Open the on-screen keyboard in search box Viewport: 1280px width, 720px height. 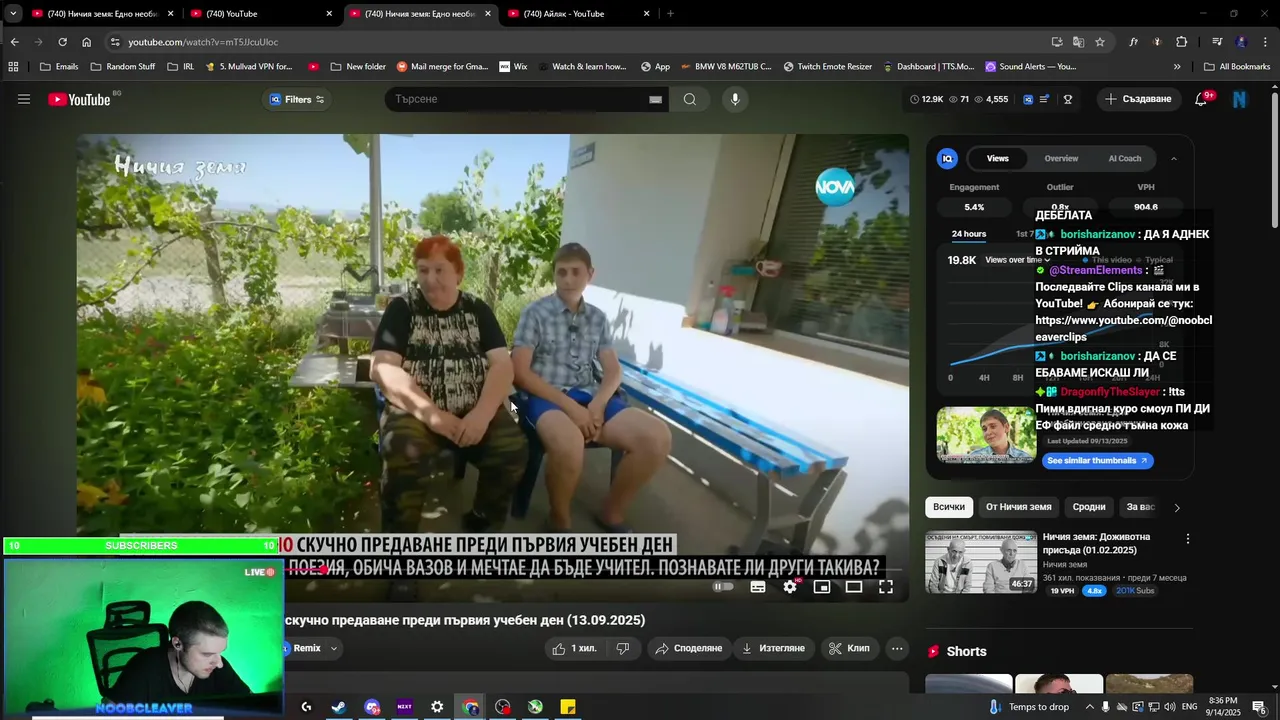coord(656,99)
